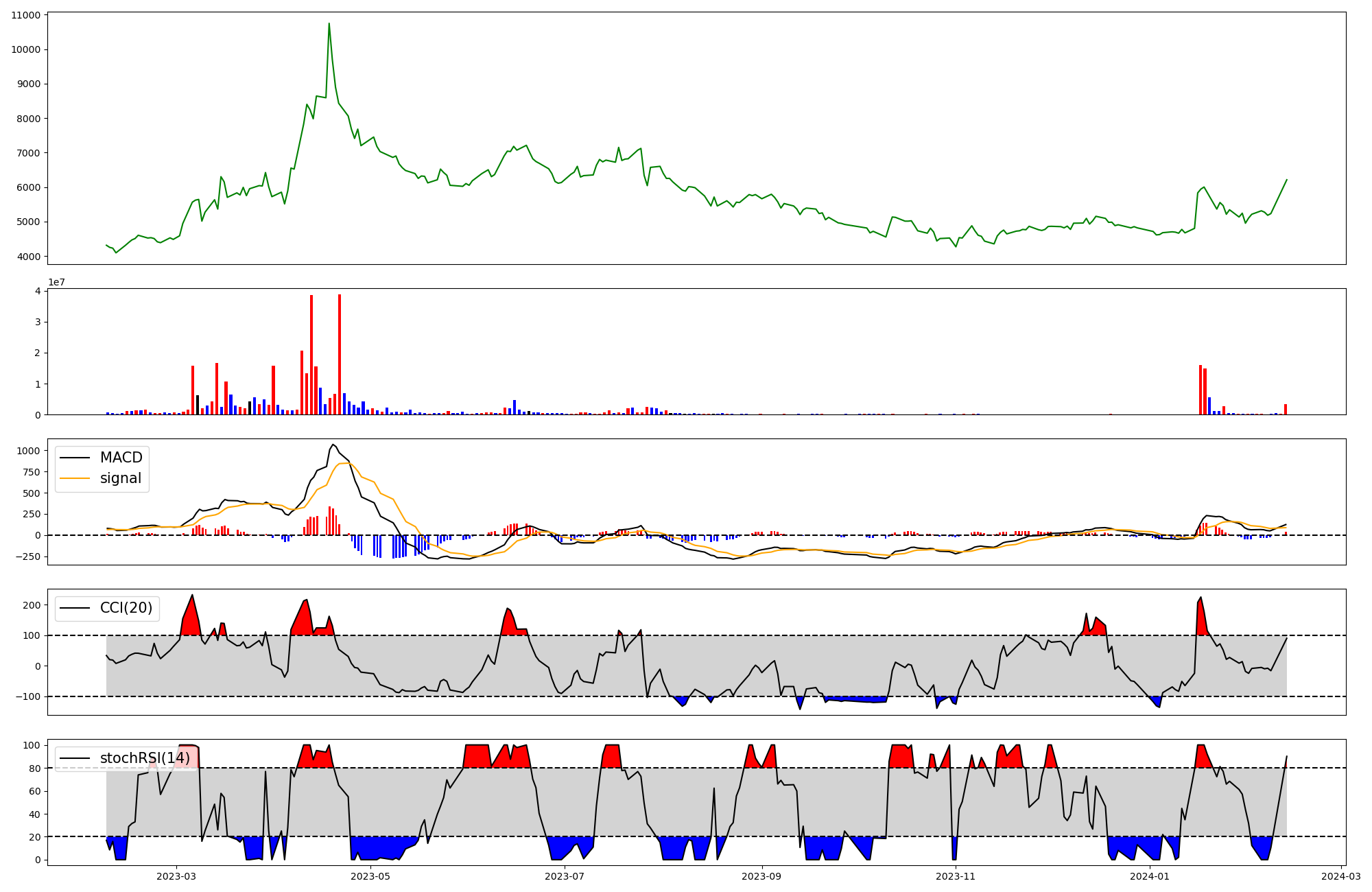Click the 2023-03 x-axis date label
This screenshot has height=892, width=1372.
click(x=176, y=876)
